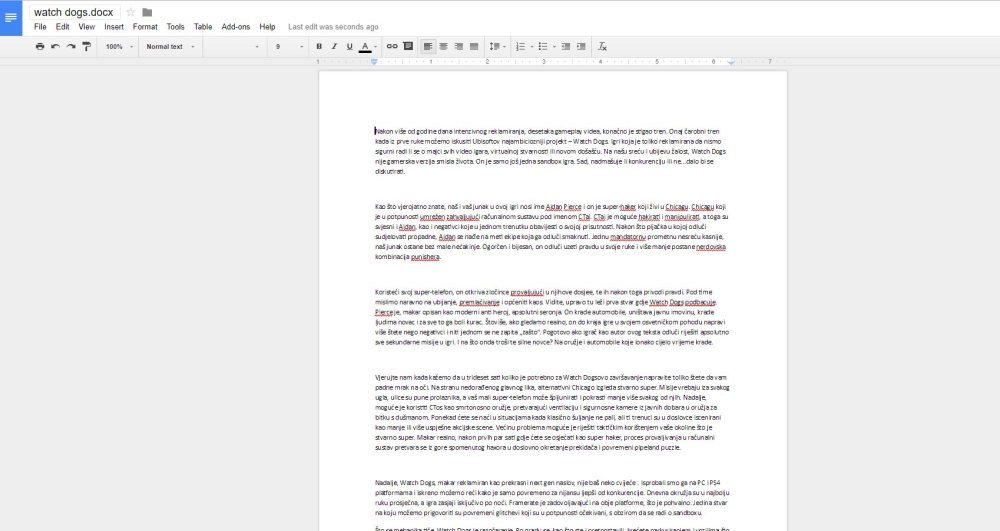Open the Google Docs home icon
The width and height of the screenshot is (1000, 531).
click(11, 18)
